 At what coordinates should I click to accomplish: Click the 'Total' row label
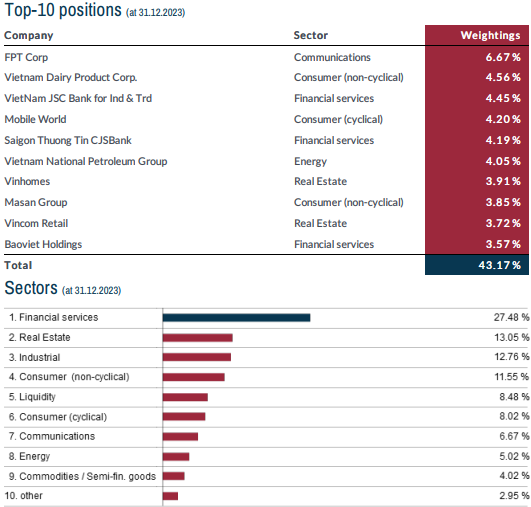click(18, 265)
